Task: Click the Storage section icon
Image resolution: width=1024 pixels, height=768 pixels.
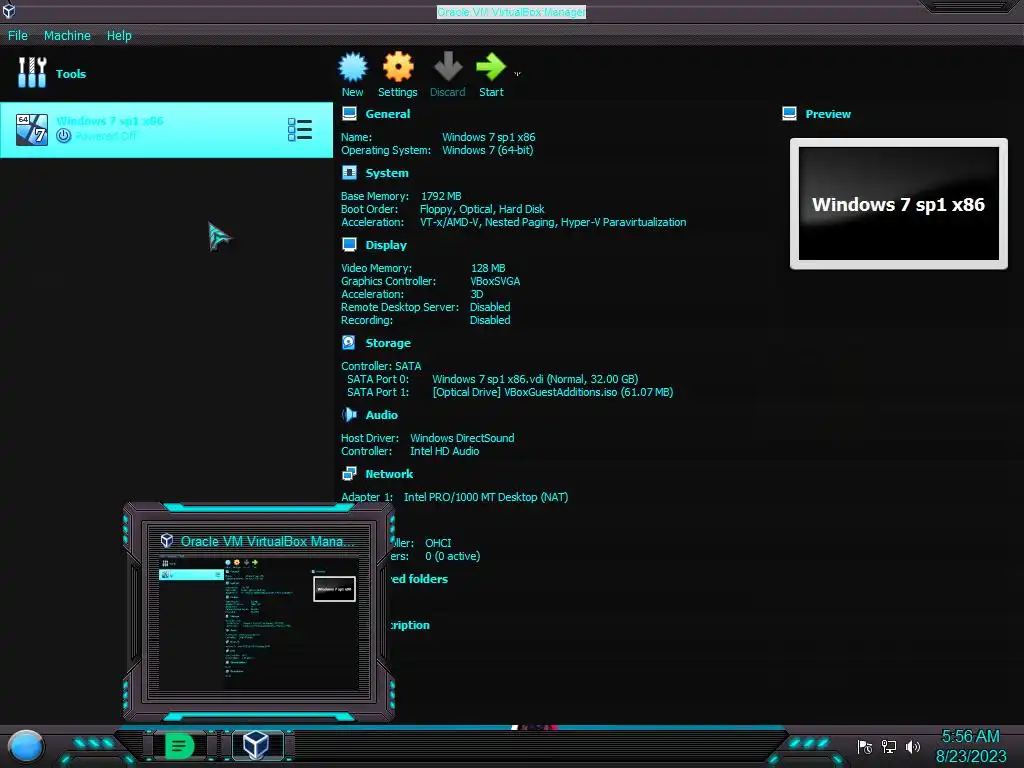Action: click(349, 342)
